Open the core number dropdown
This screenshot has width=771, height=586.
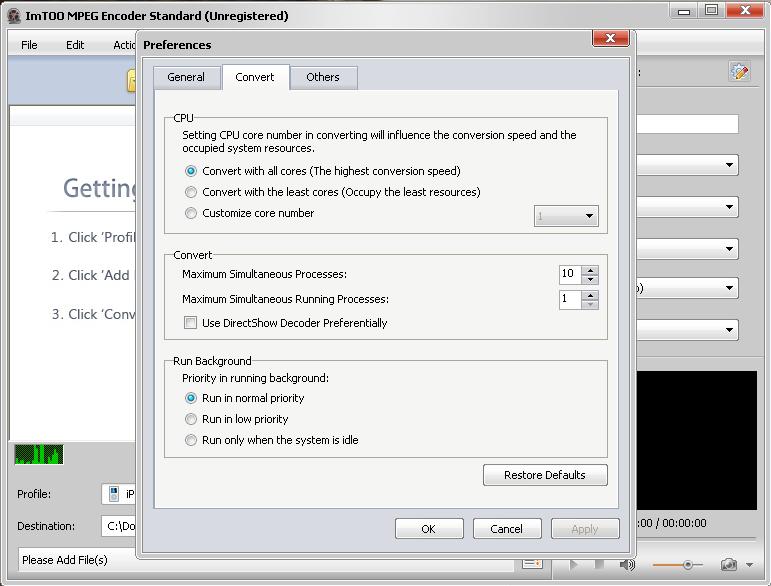(566, 216)
